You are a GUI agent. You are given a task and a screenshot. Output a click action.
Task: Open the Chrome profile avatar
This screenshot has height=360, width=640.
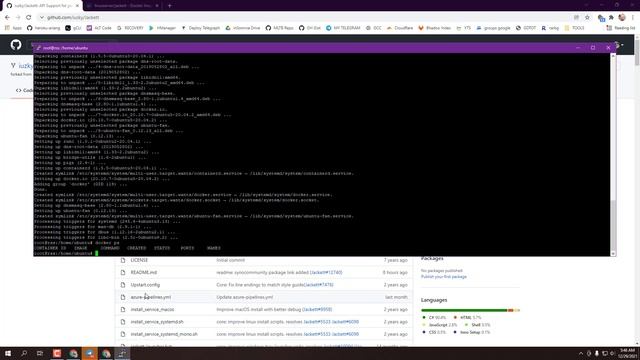622,18
